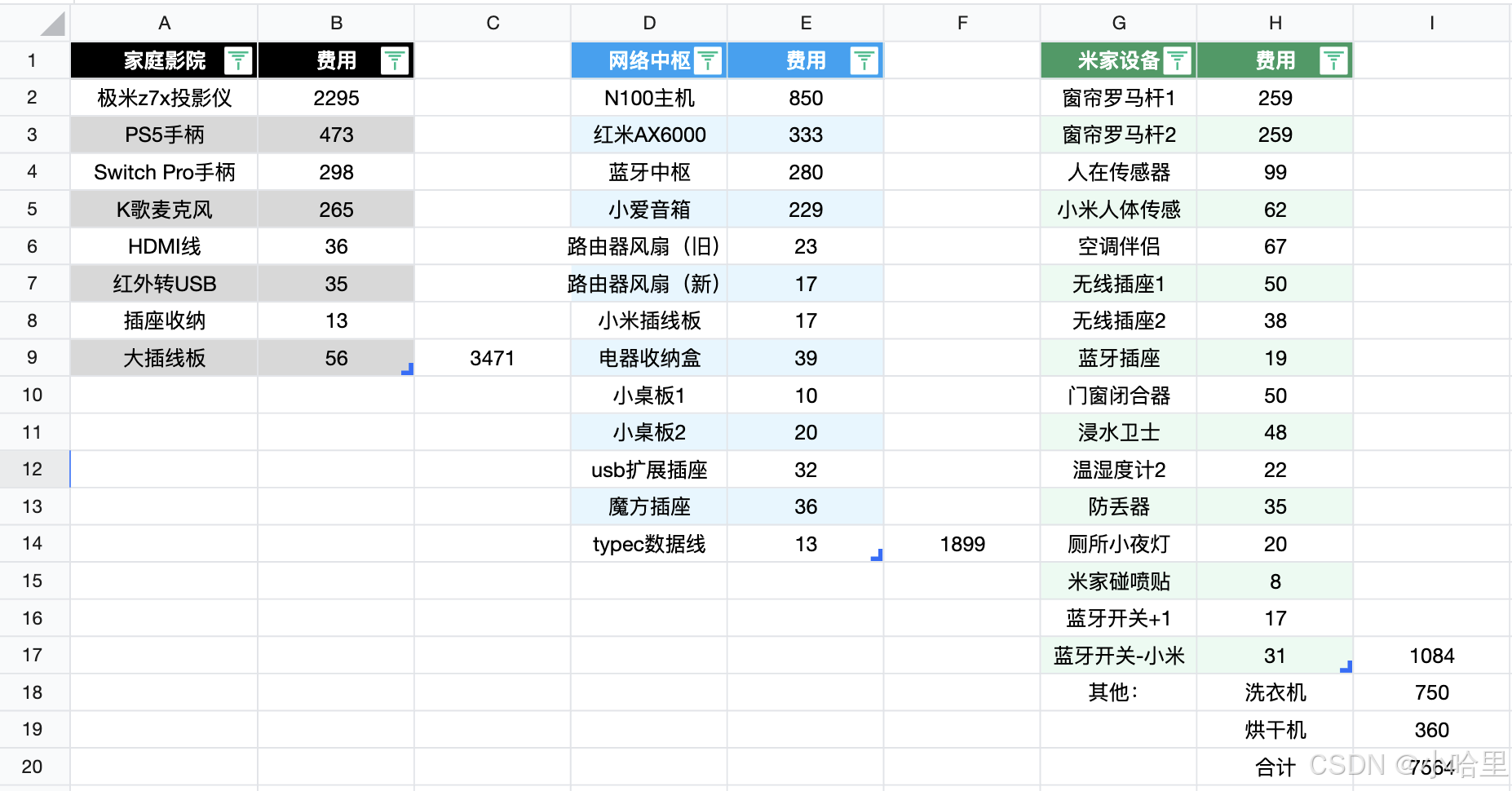Select the 插座收纳 cell
The image size is (1512, 791).
(165, 320)
